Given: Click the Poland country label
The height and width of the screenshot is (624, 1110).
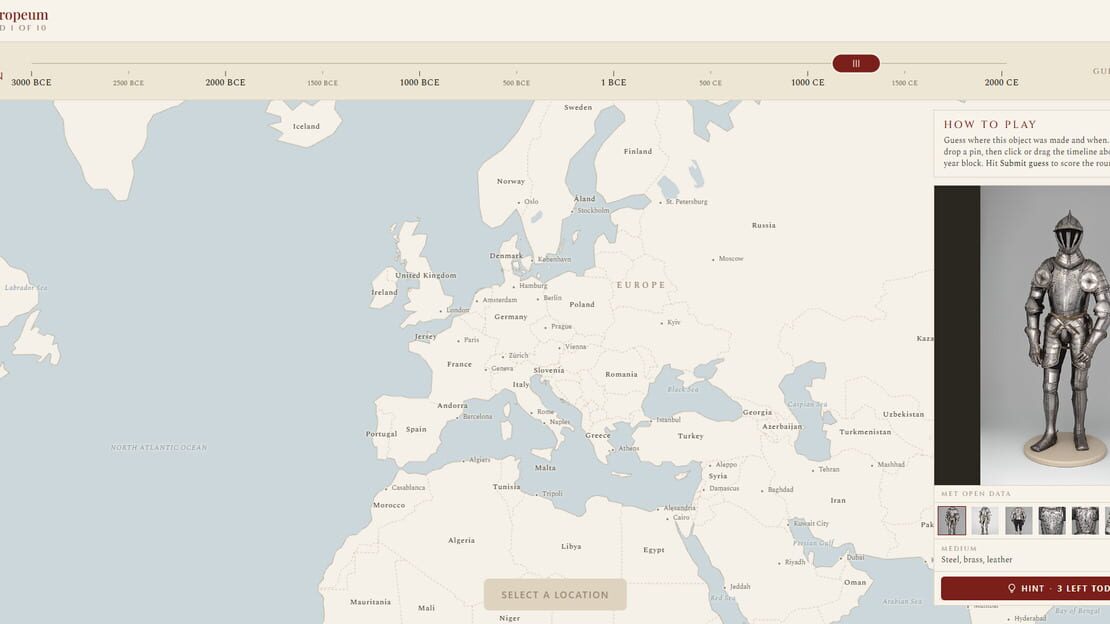Looking at the screenshot, I should 582,304.
